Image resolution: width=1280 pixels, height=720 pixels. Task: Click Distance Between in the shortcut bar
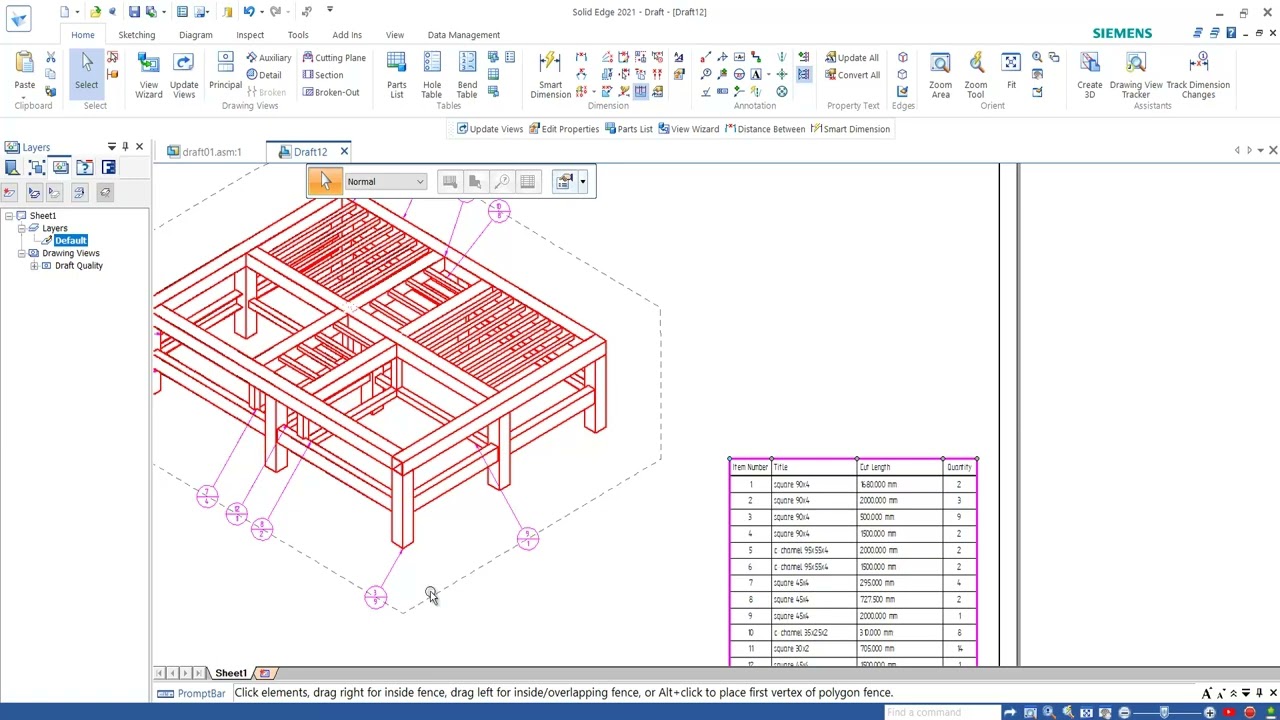tap(764, 129)
